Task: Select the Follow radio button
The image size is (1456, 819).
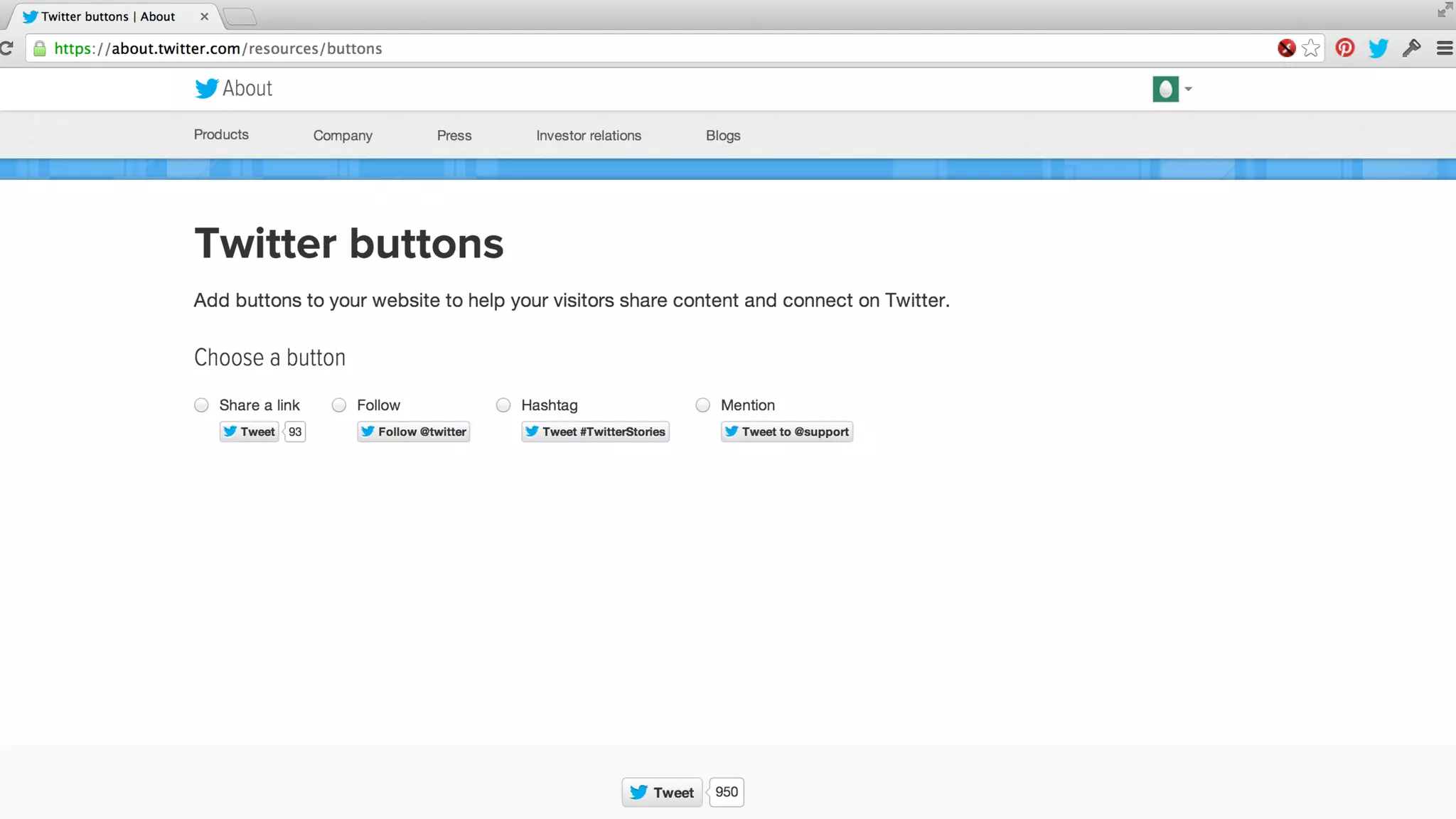Action: coord(339,405)
